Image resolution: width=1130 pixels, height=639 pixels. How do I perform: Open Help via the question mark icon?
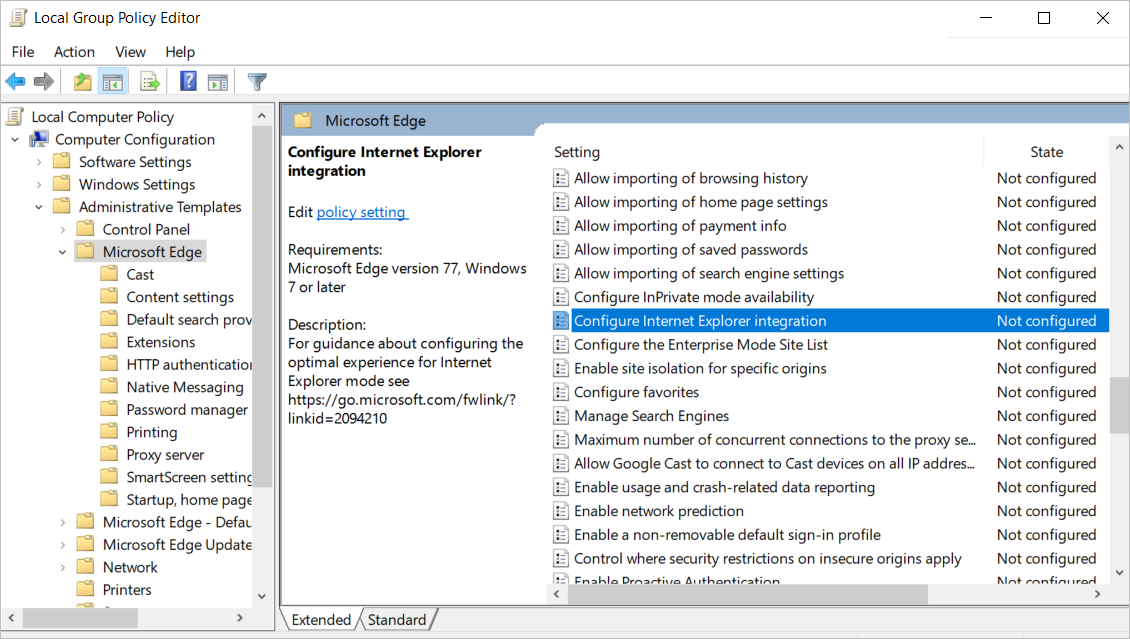(188, 82)
